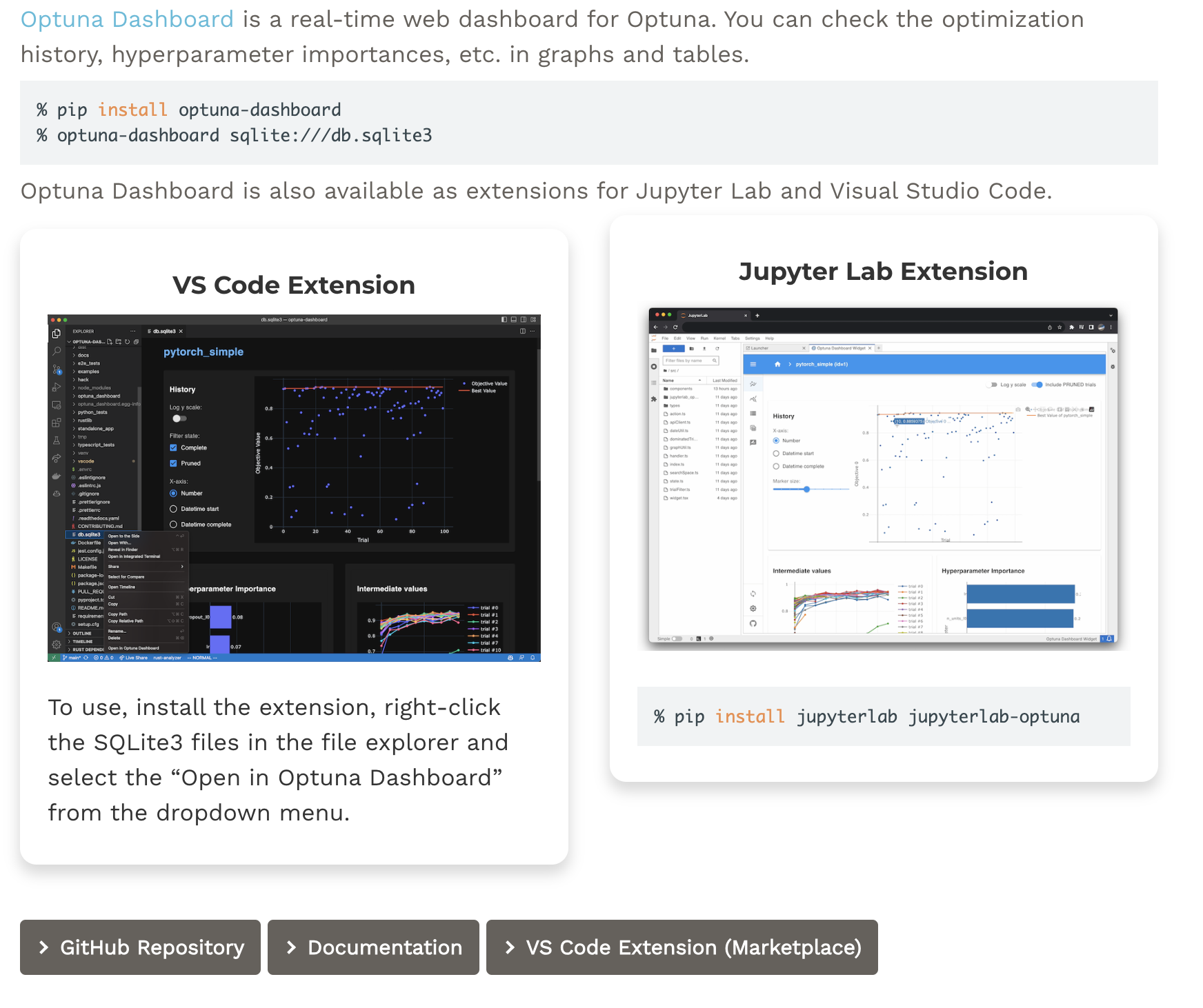Click New File icon in VS Code explorer header

[110, 342]
